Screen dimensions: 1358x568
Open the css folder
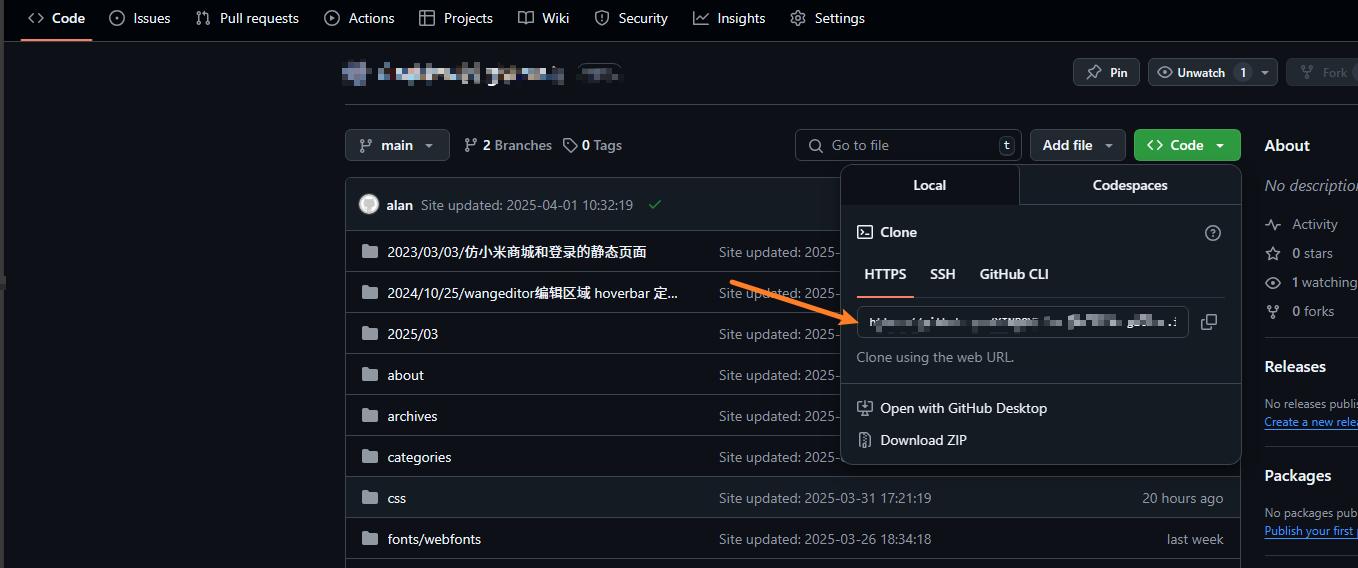396,498
